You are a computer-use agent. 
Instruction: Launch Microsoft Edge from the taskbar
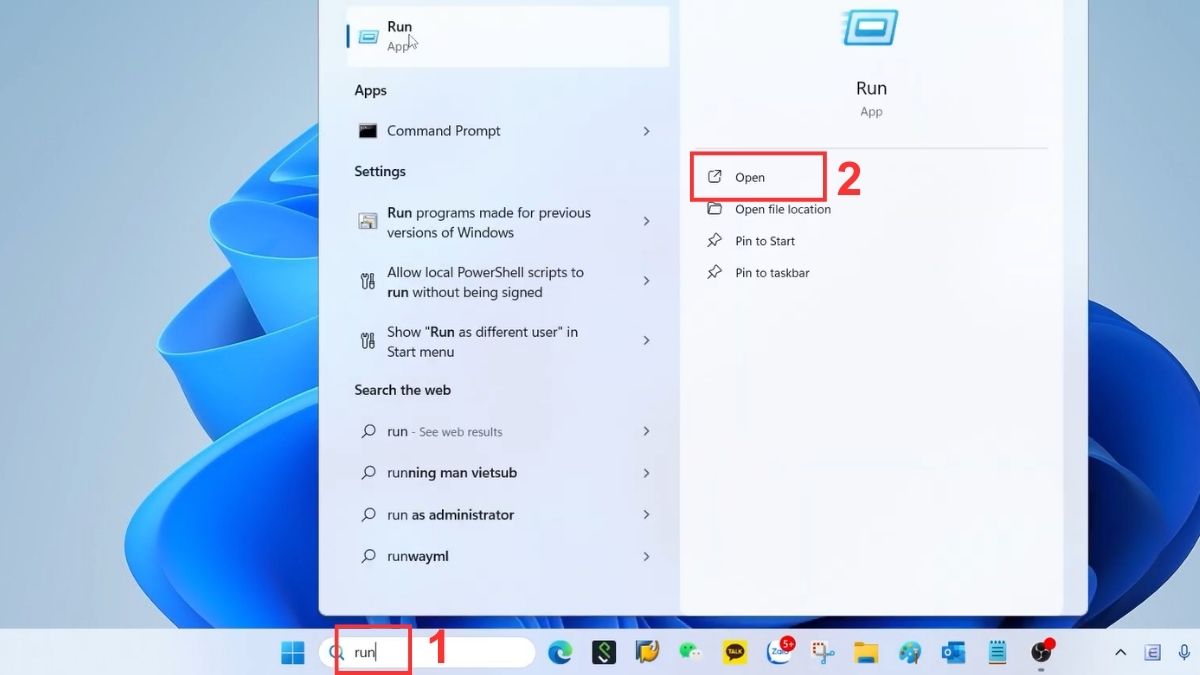coord(560,653)
